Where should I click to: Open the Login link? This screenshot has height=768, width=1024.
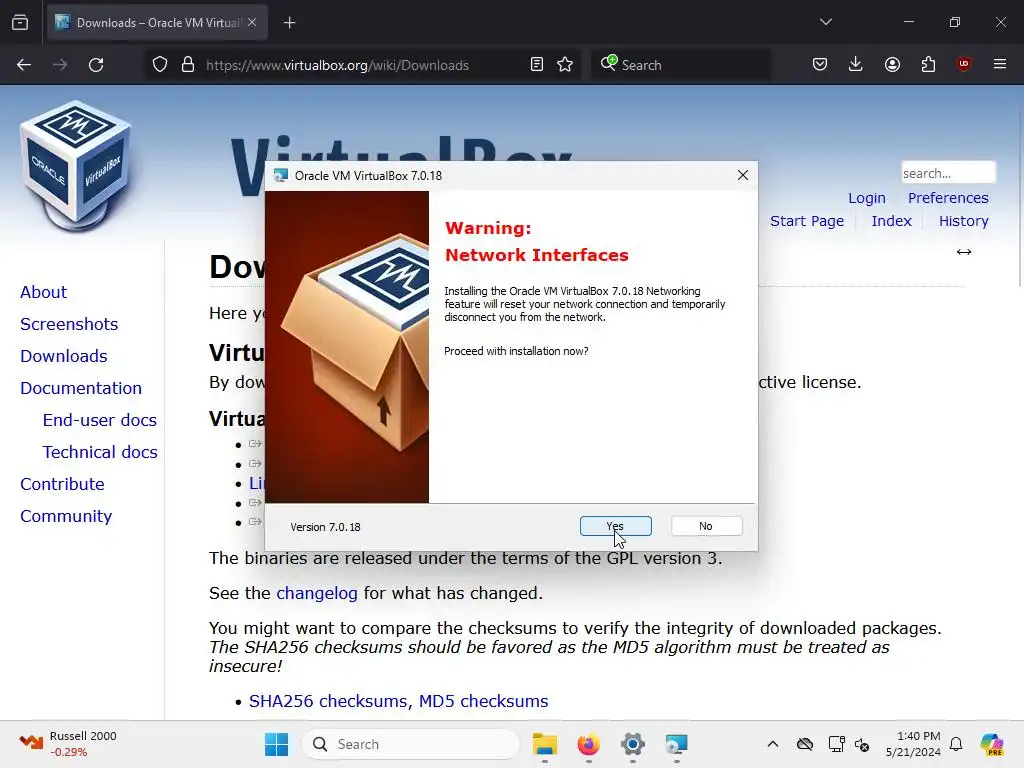coord(867,198)
